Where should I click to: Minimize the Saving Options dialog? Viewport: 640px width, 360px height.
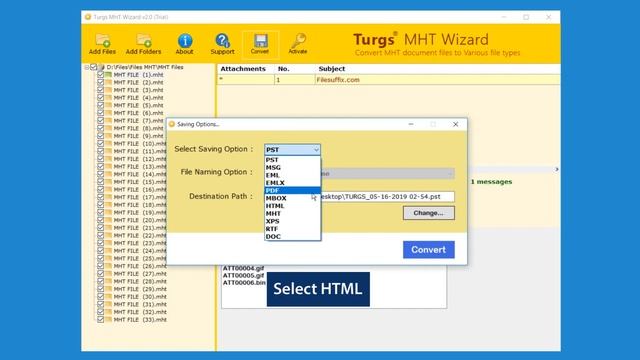411,124
